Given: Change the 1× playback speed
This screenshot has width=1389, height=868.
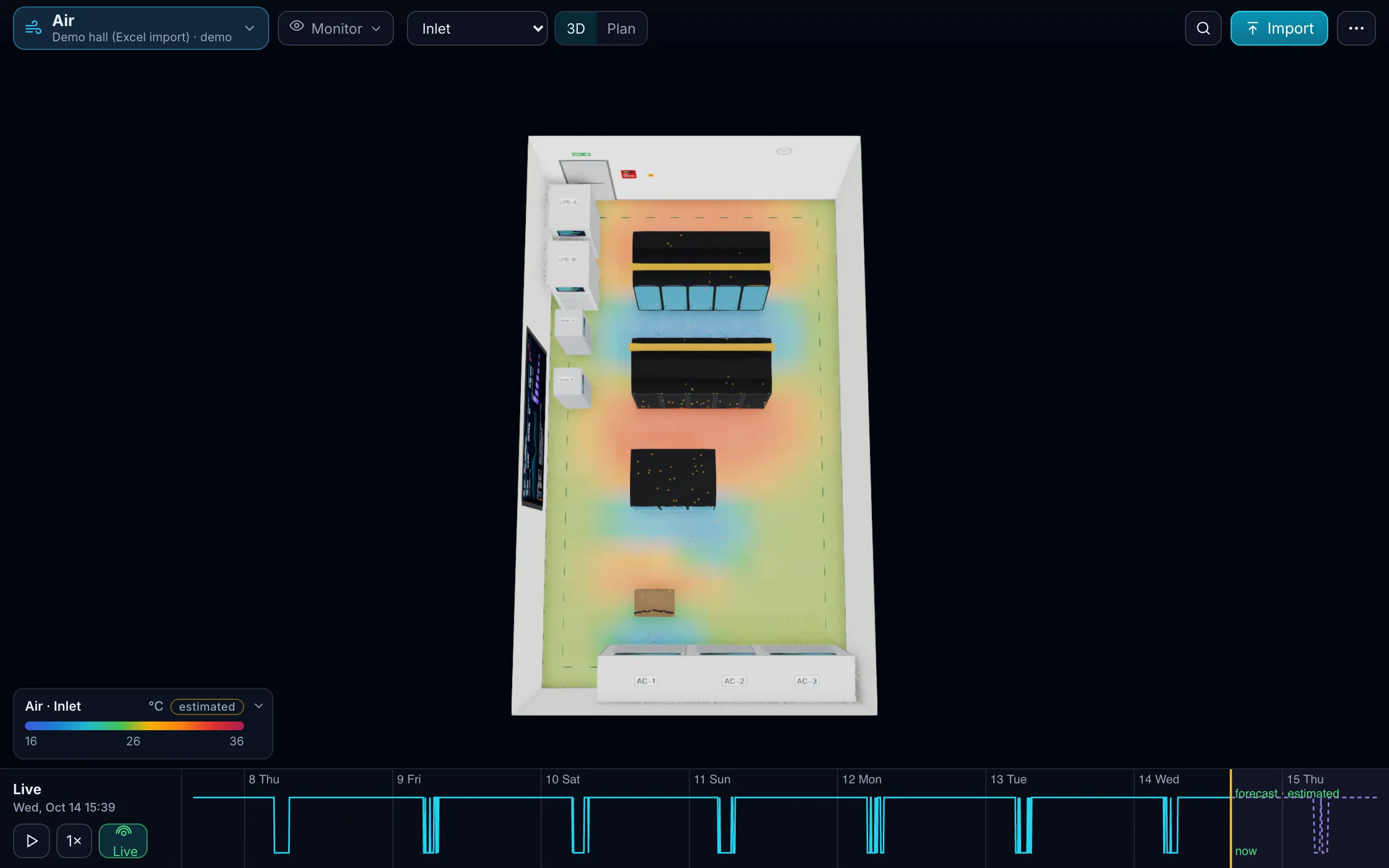Looking at the screenshot, I should (x=74, y=840).
